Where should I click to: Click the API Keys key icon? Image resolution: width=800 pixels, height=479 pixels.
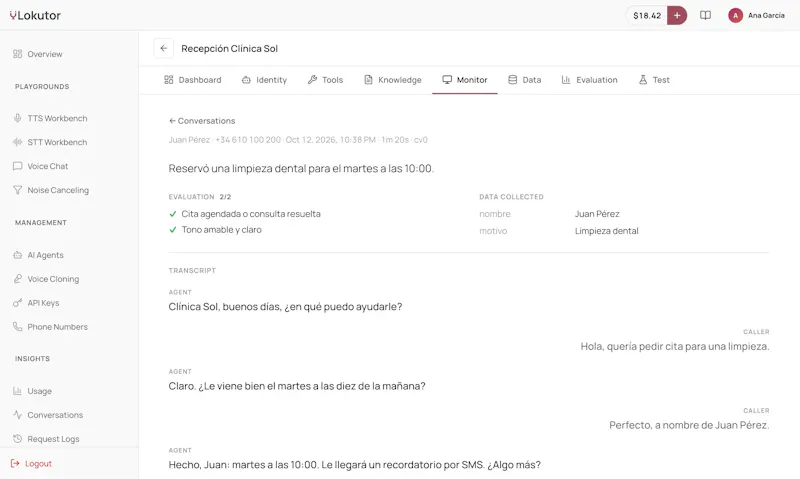tap(17, 303)
